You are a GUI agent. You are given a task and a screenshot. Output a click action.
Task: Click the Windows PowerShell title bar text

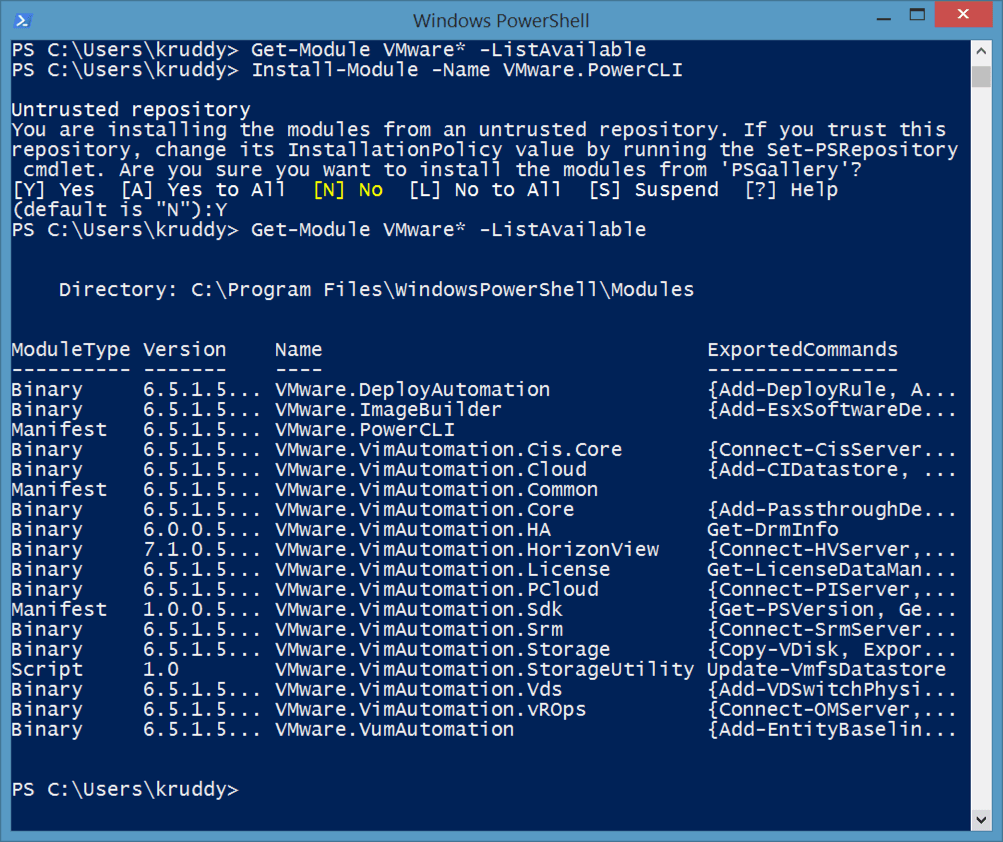tap(501, 20)
